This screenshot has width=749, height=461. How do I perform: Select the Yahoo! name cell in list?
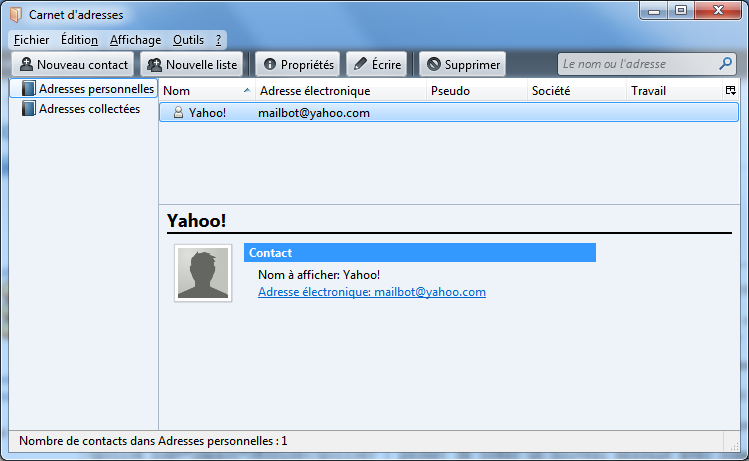[207, 113]
